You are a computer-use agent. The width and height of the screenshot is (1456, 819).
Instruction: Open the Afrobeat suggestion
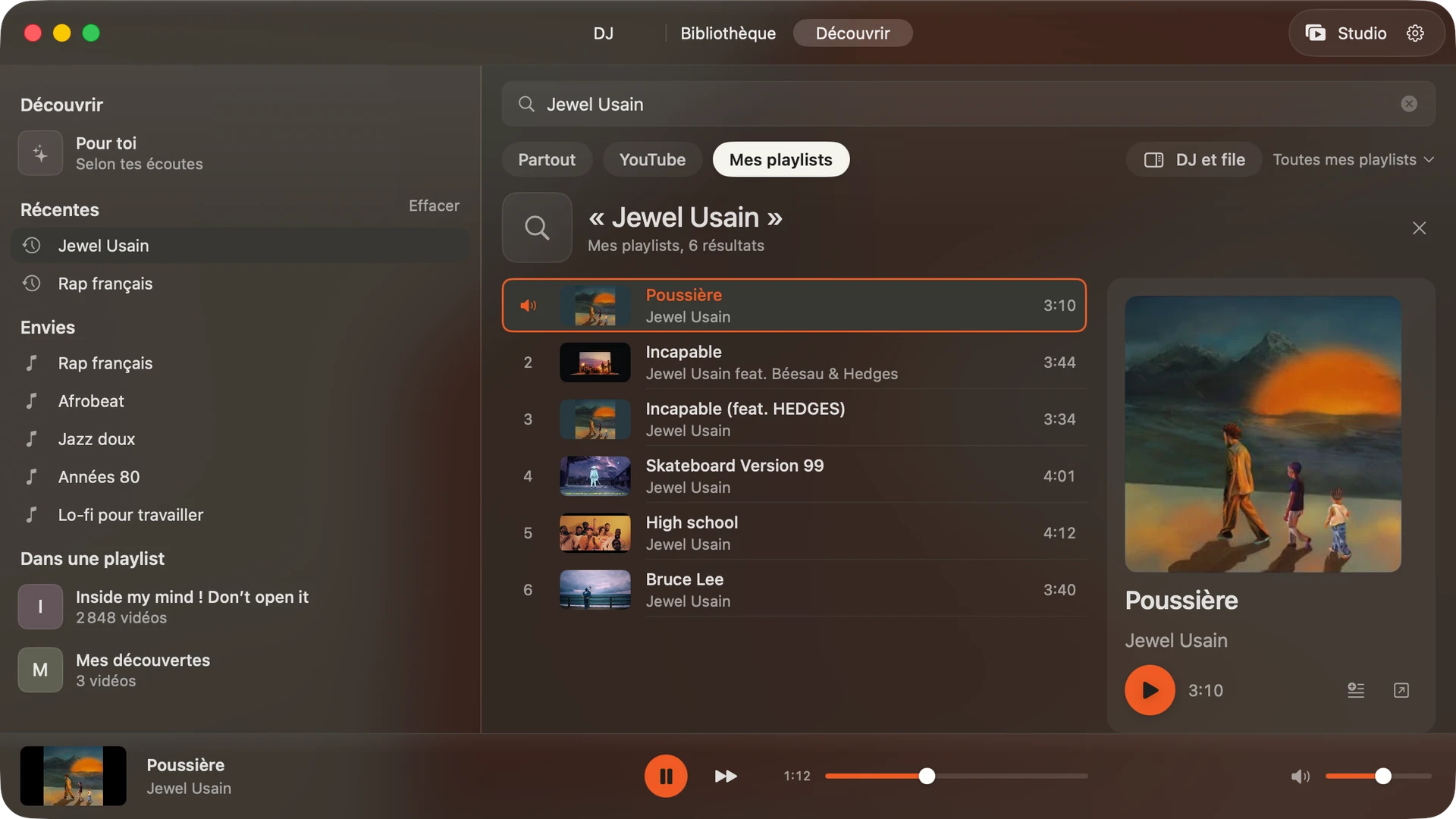coord(240,401)
